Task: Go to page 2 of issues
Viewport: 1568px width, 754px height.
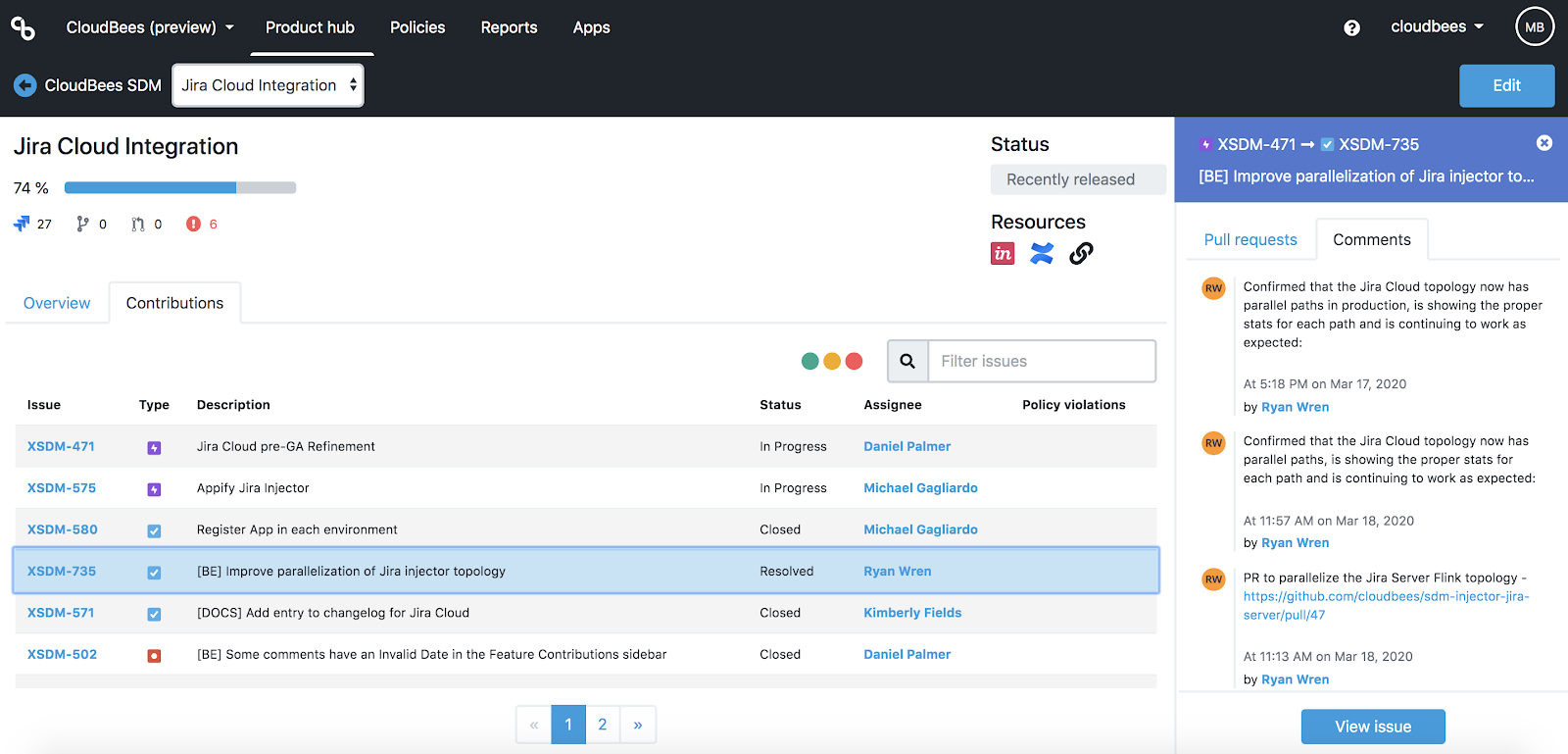Action: [x=603, y=725]
